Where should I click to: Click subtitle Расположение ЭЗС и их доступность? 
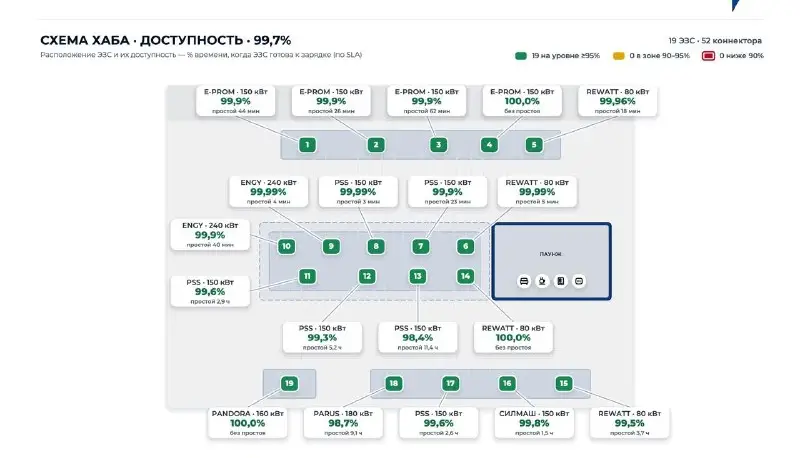coord(201,55)
